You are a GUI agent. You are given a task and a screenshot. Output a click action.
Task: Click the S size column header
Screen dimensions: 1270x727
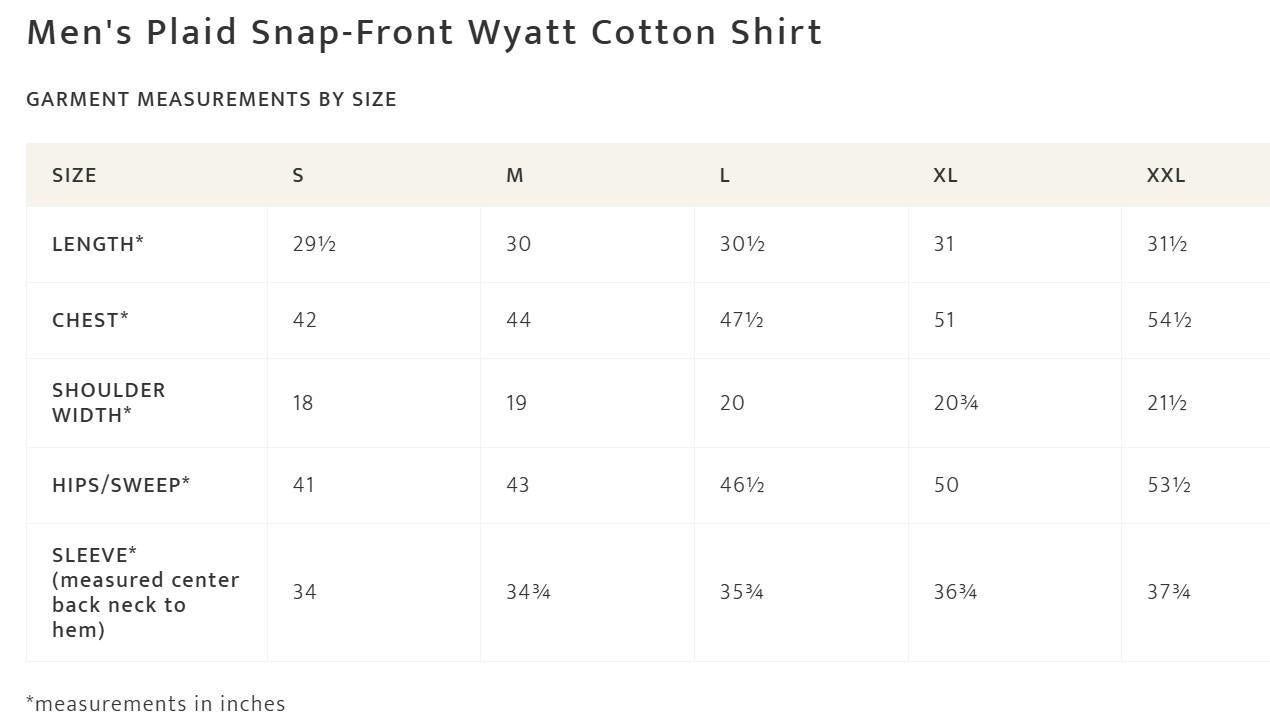pyautogui.click(x=298, y=175)
